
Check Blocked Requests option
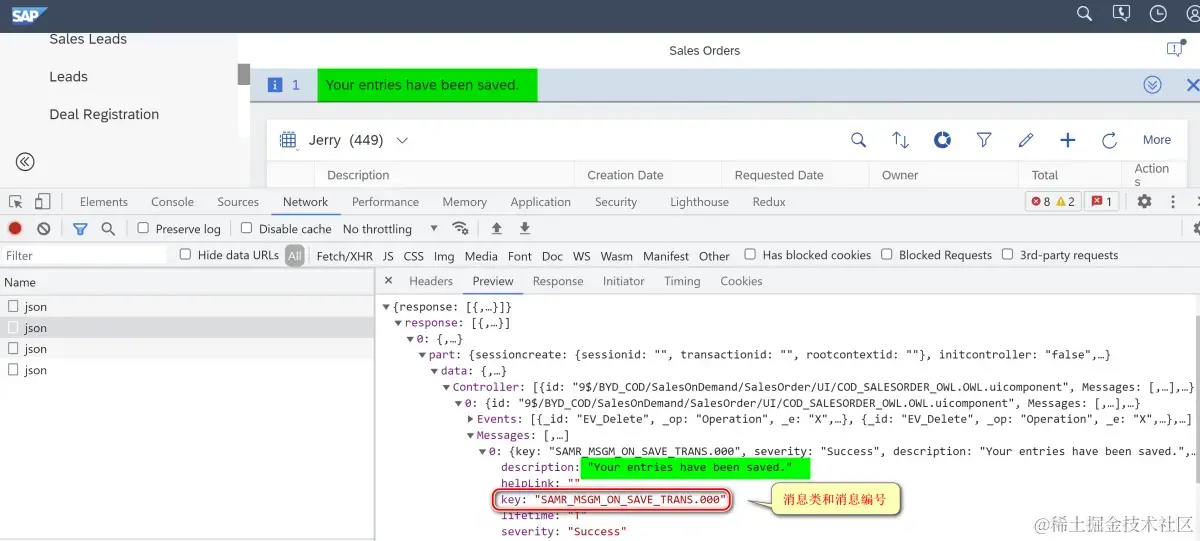(886, 255)
